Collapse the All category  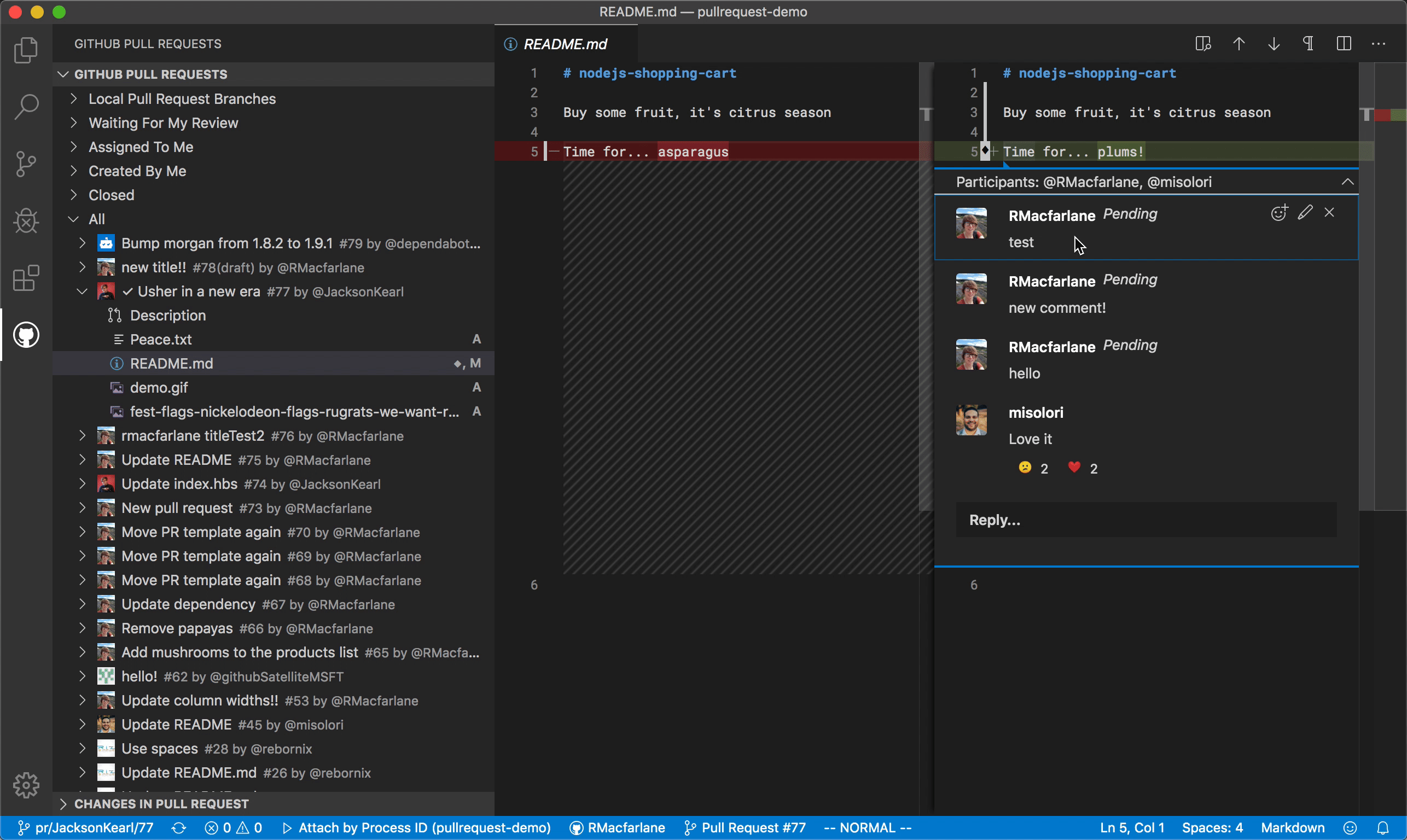point(274,219)
